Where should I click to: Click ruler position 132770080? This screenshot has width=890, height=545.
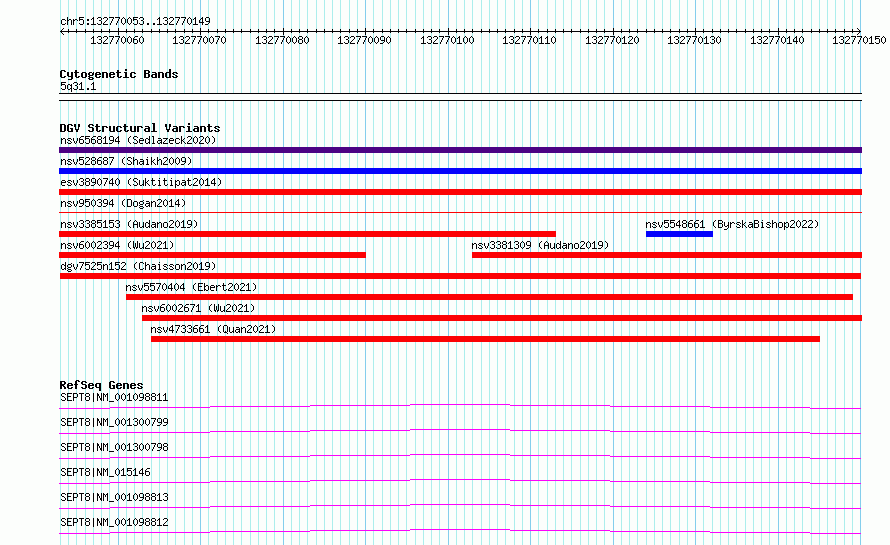[282, 40]
